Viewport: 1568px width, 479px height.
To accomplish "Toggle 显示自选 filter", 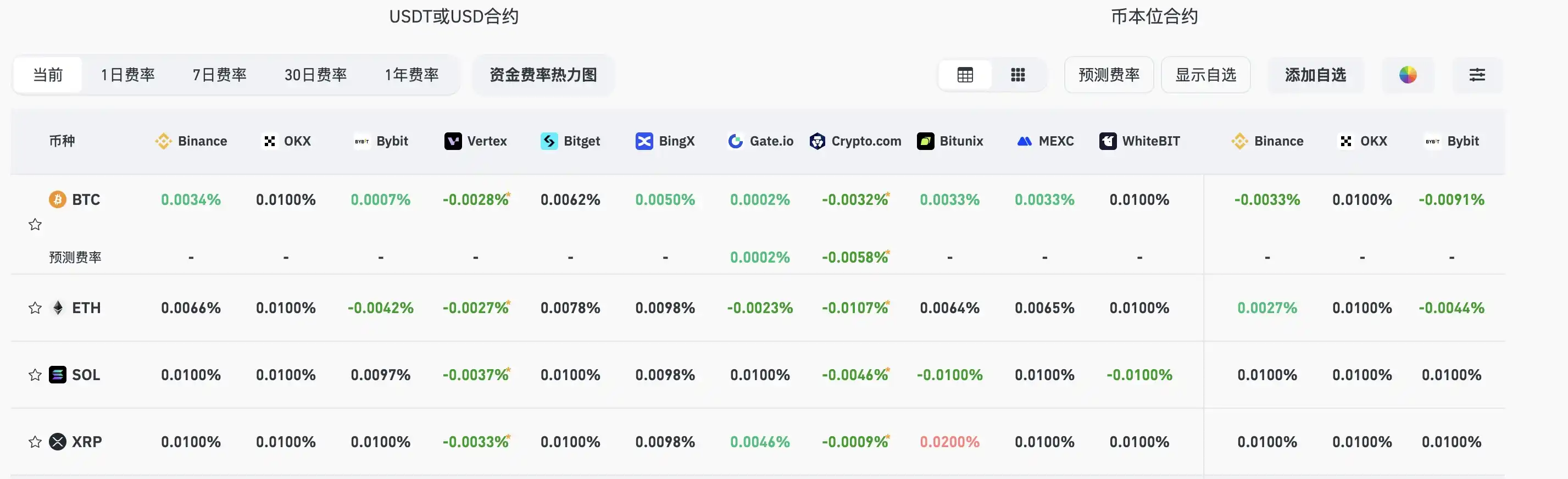I will tap(1206, 75).
